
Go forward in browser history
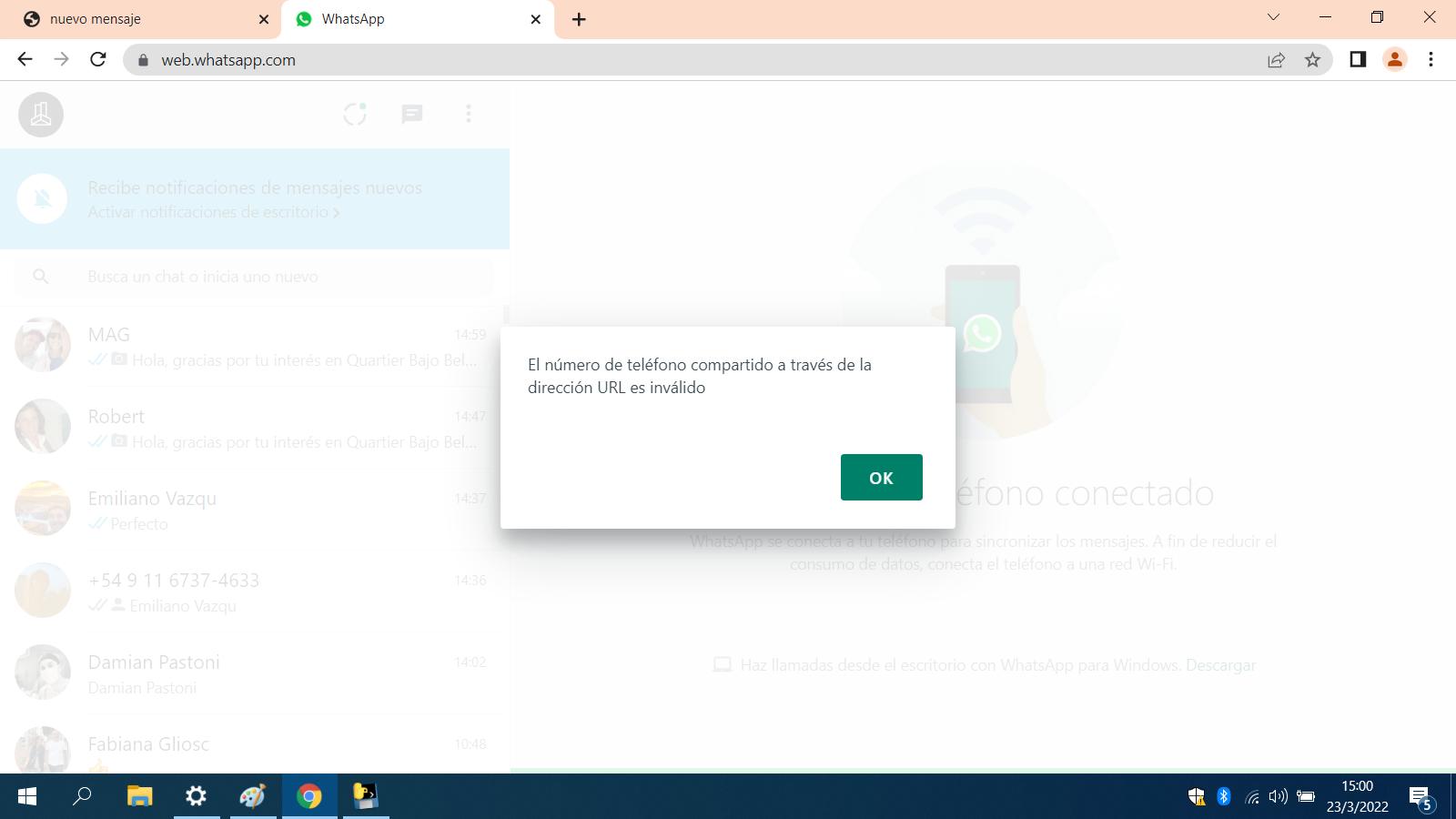click(61, 59)
